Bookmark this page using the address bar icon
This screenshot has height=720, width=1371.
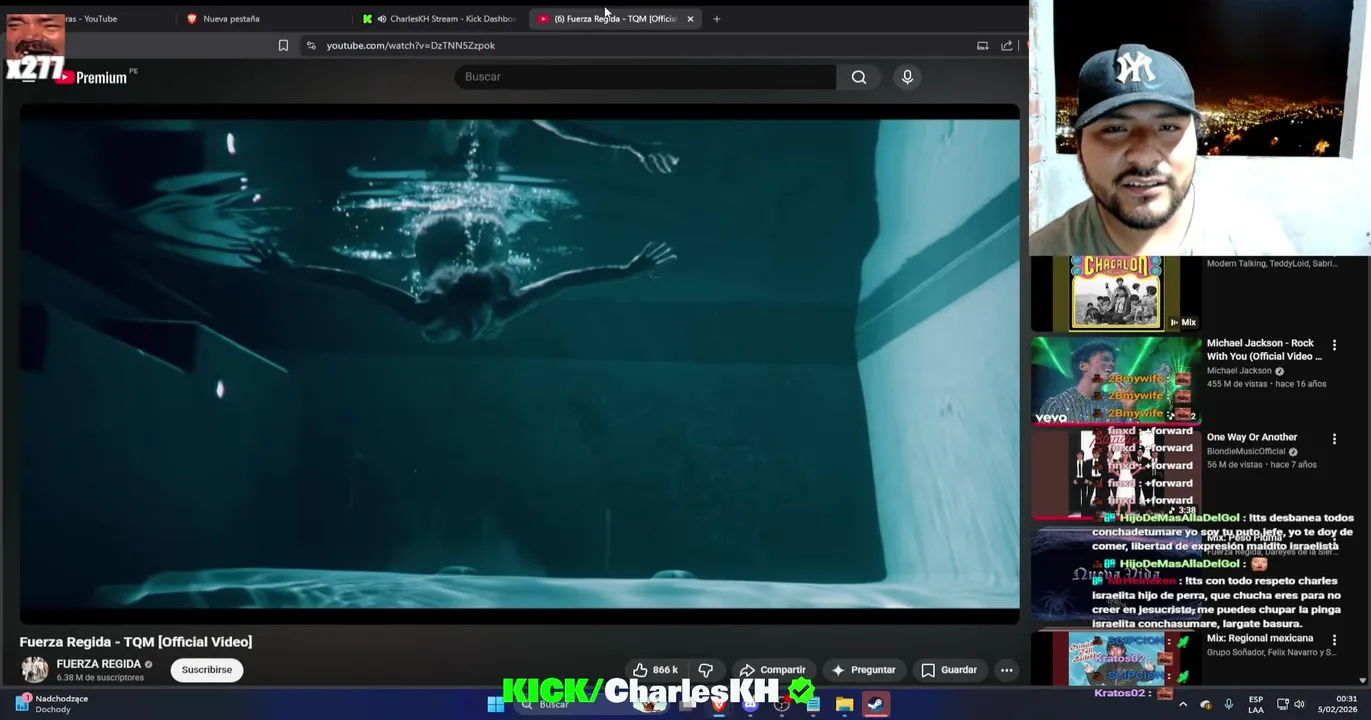pyautogui.click(x=283, y=45)
